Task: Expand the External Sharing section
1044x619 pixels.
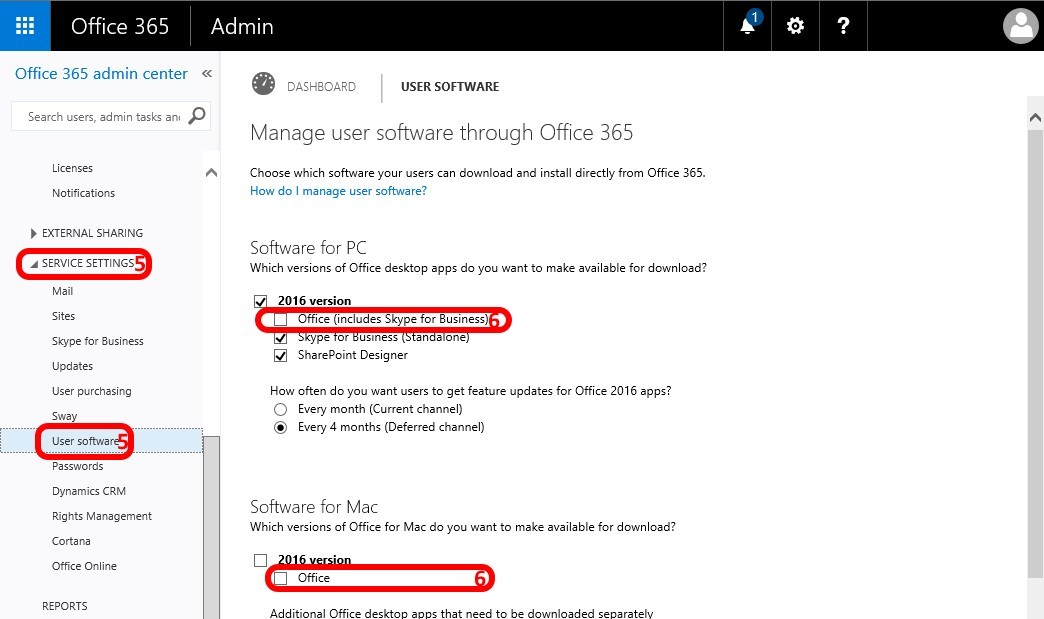Action: [35, 233]
